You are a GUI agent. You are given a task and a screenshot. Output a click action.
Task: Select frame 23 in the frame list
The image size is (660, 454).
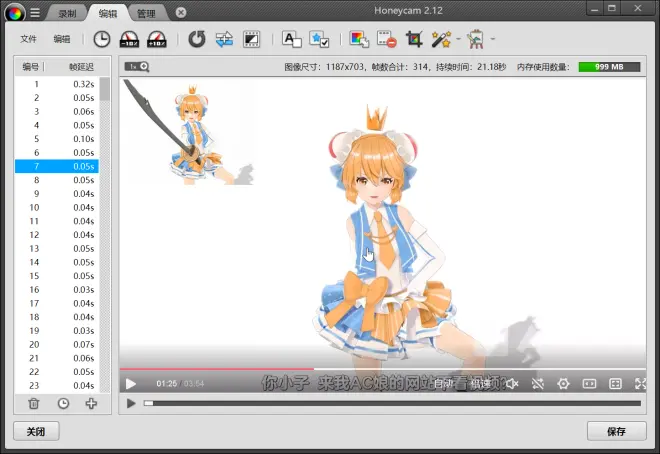click(57, 385)
